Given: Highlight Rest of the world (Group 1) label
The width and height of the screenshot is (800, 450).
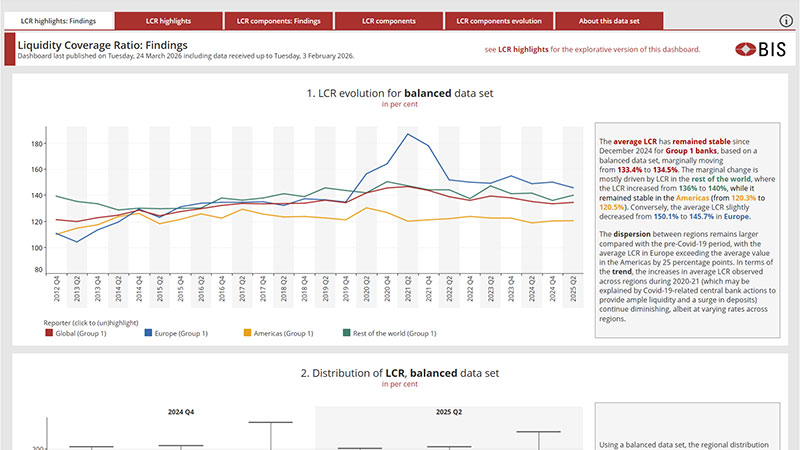Looking at the screenshot, I should coord(395,333).
